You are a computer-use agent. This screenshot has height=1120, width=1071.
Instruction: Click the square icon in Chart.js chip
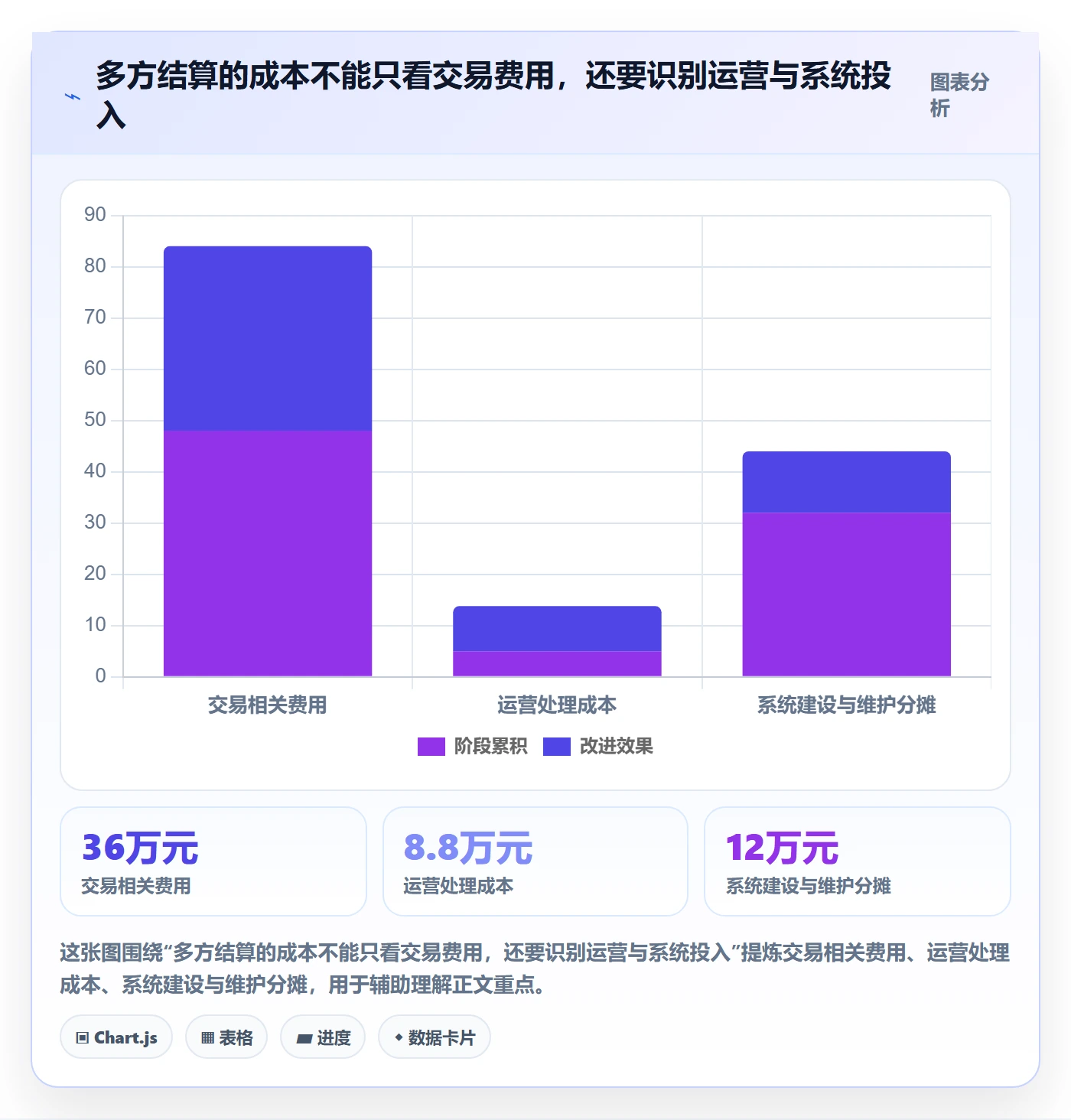point(83,1038)
